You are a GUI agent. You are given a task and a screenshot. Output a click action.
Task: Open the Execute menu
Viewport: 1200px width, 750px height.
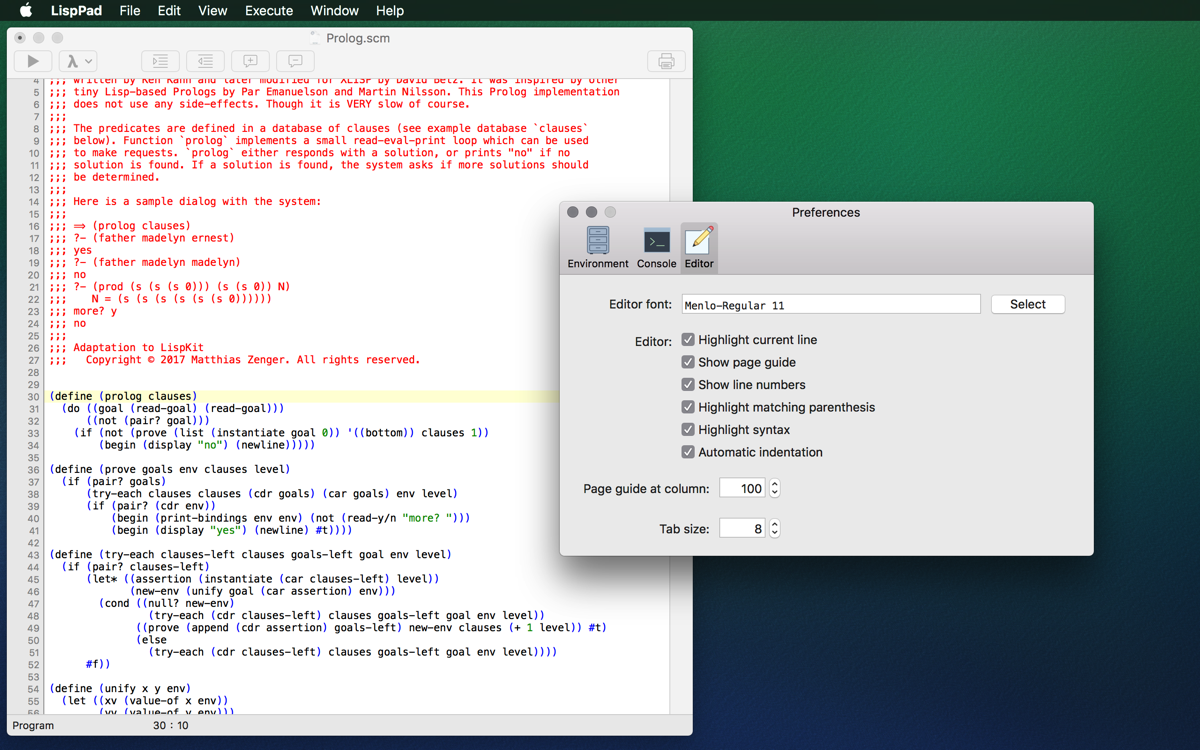pyautogui.click(x=269, y=11)
